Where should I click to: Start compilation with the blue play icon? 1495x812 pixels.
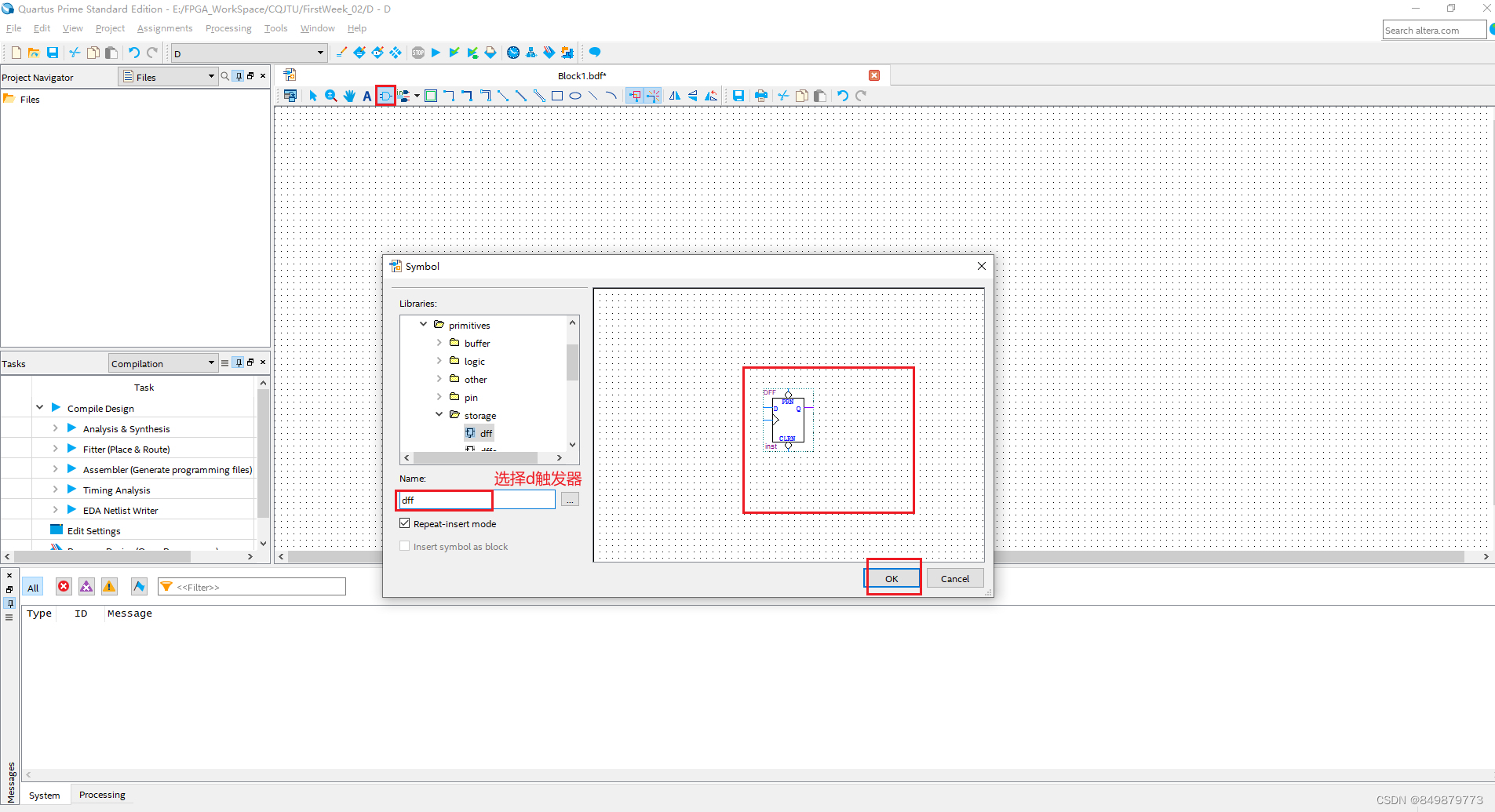436,53
